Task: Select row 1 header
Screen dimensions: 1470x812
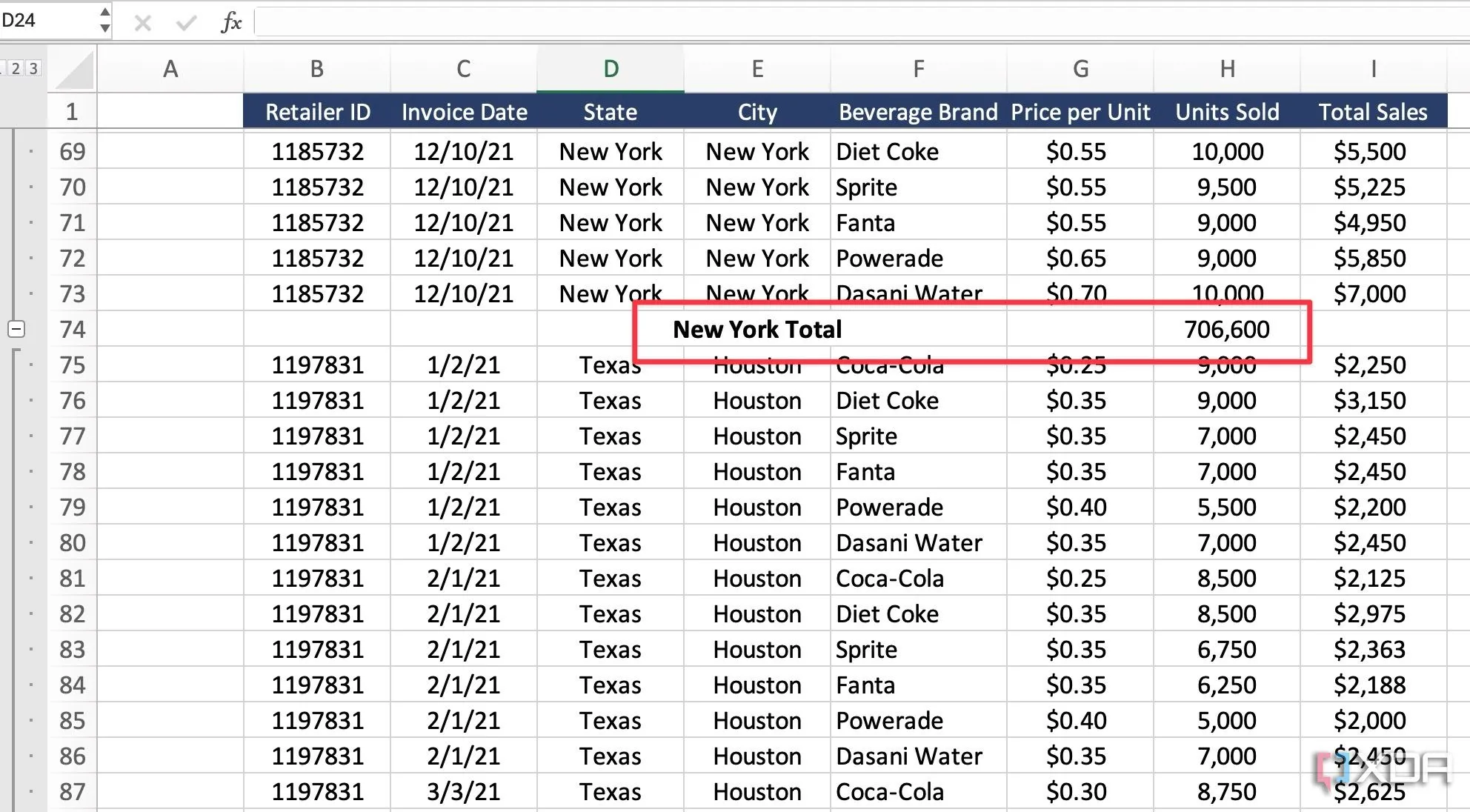Action: tap(72, 112)
